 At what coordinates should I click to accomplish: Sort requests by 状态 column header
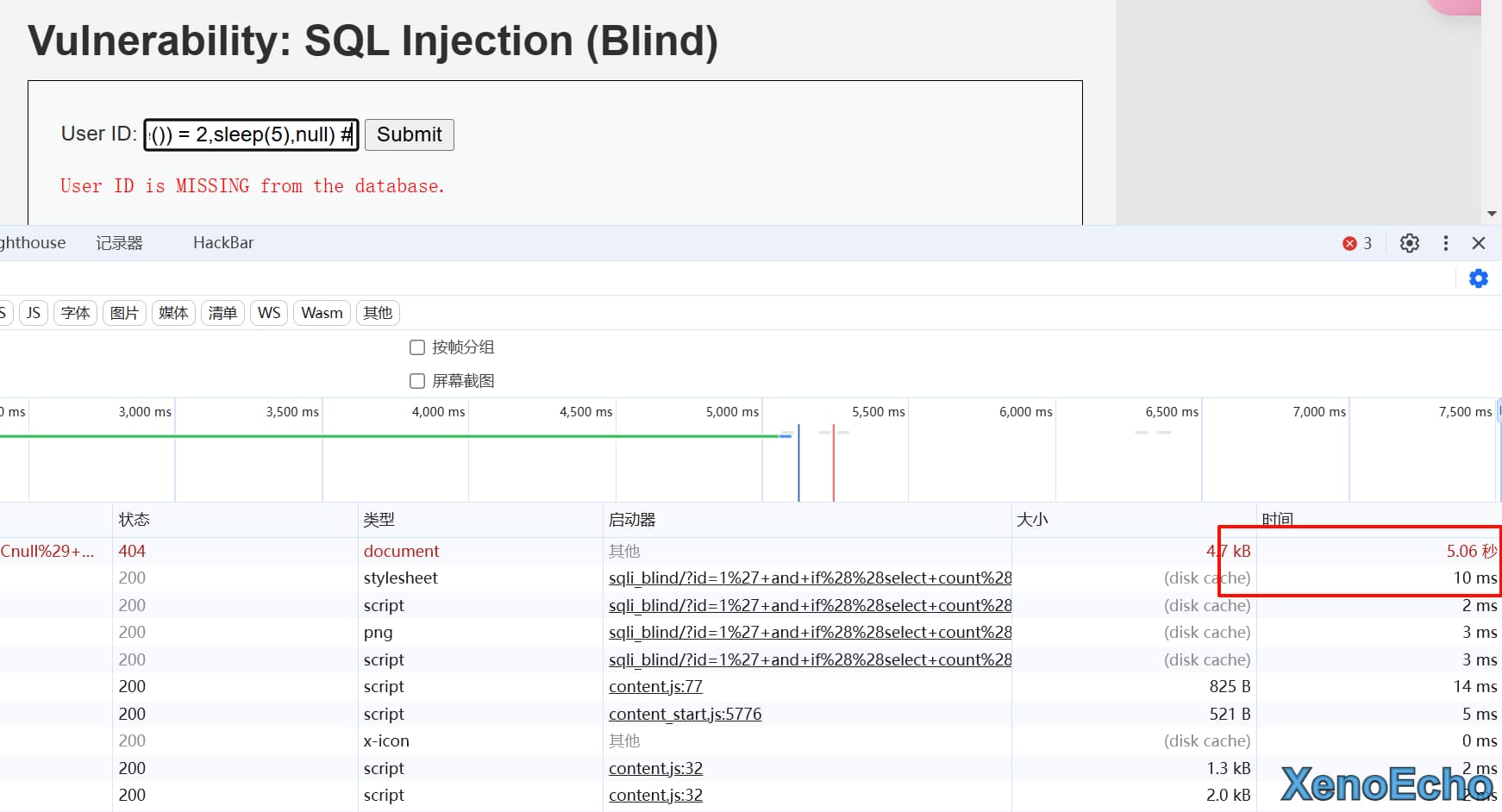tap(135, 520)
